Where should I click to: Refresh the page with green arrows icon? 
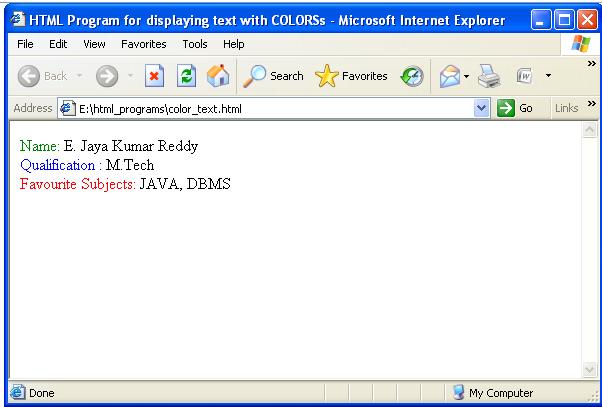coord(187,76)
